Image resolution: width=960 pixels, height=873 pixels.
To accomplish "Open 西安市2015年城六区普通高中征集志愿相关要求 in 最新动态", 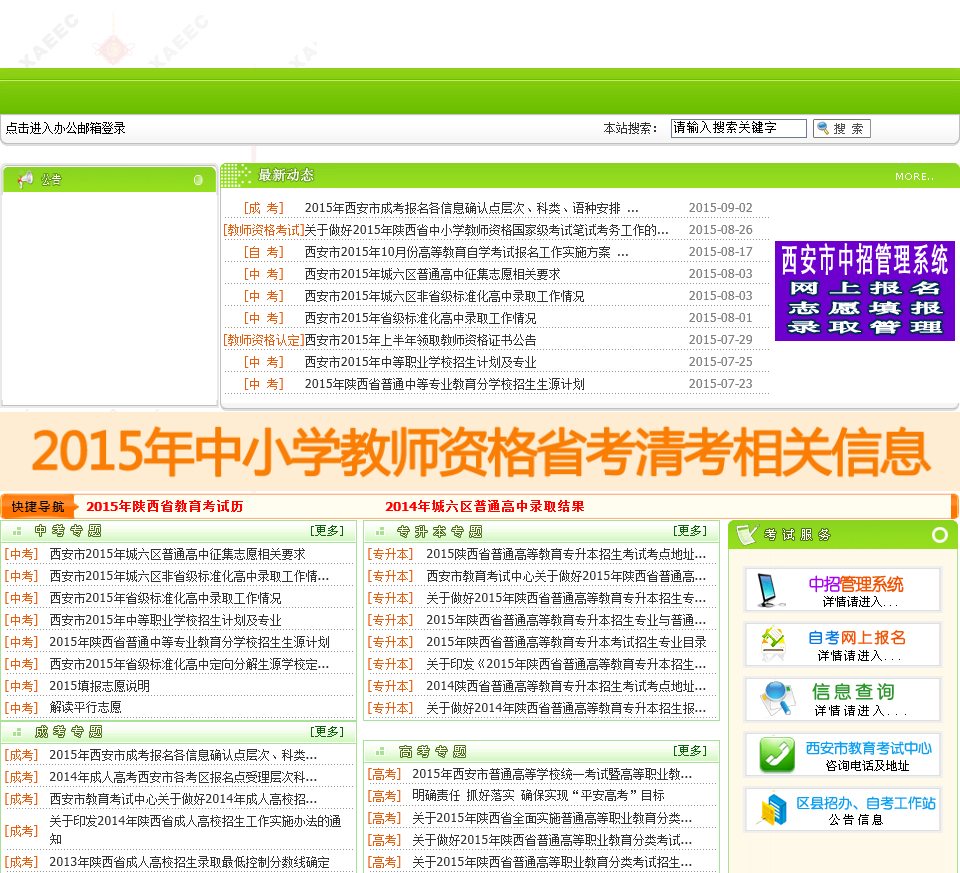I will coord(432,274).
